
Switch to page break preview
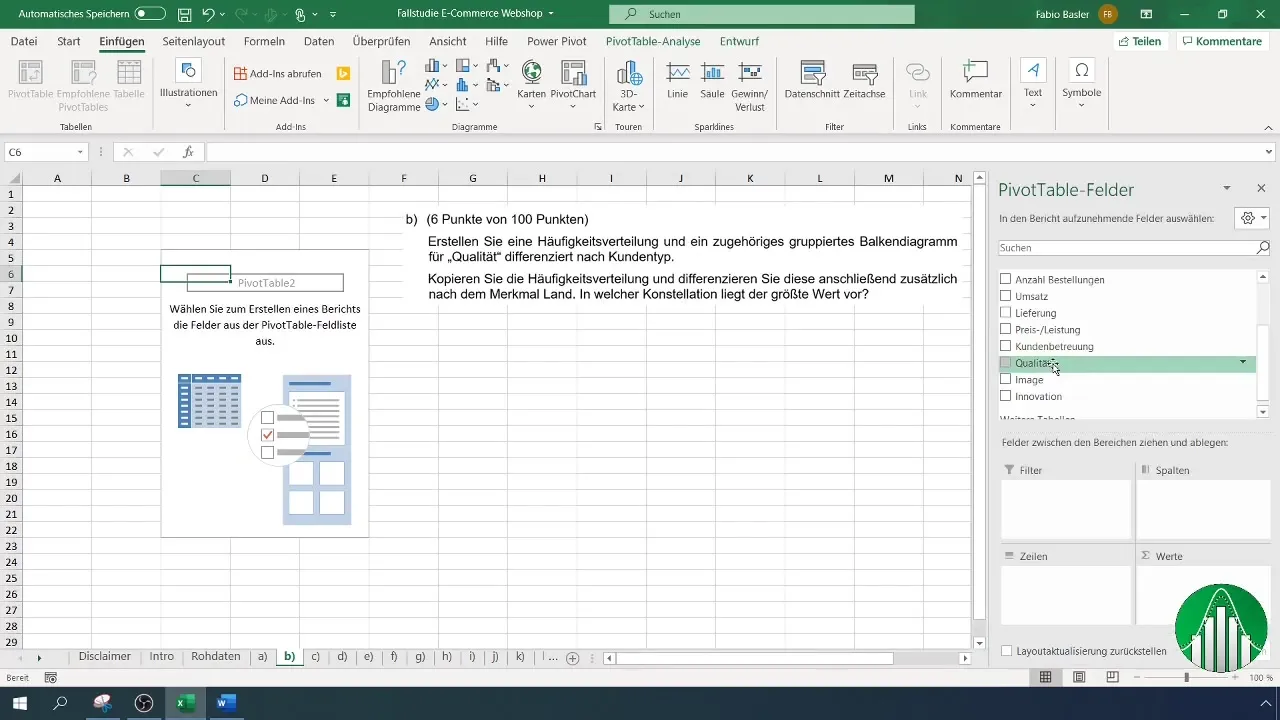point(1113,677)
